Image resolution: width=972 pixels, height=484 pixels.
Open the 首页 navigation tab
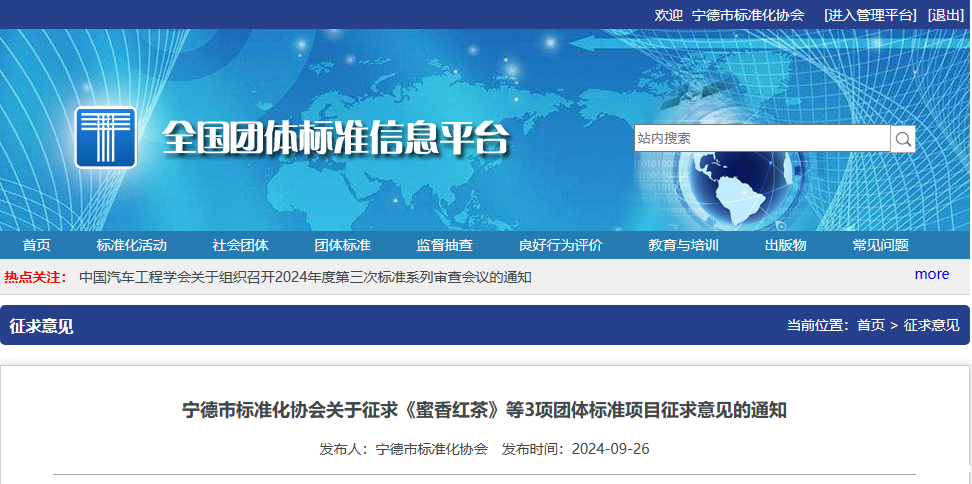[37, 246]
